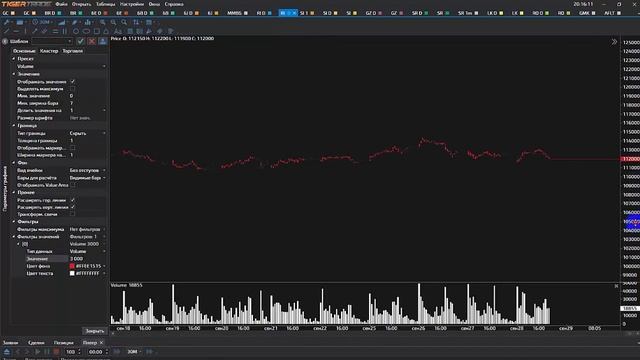Click white 'Цвет текста' color swatch

coord(72,273)
